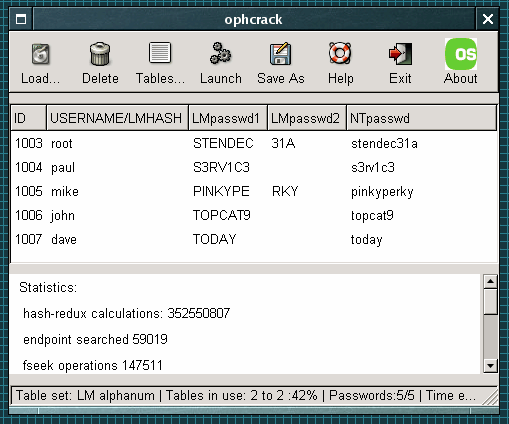Select the mike user row
The width and height of the screenshot is (509, 424).
(254, 191)
